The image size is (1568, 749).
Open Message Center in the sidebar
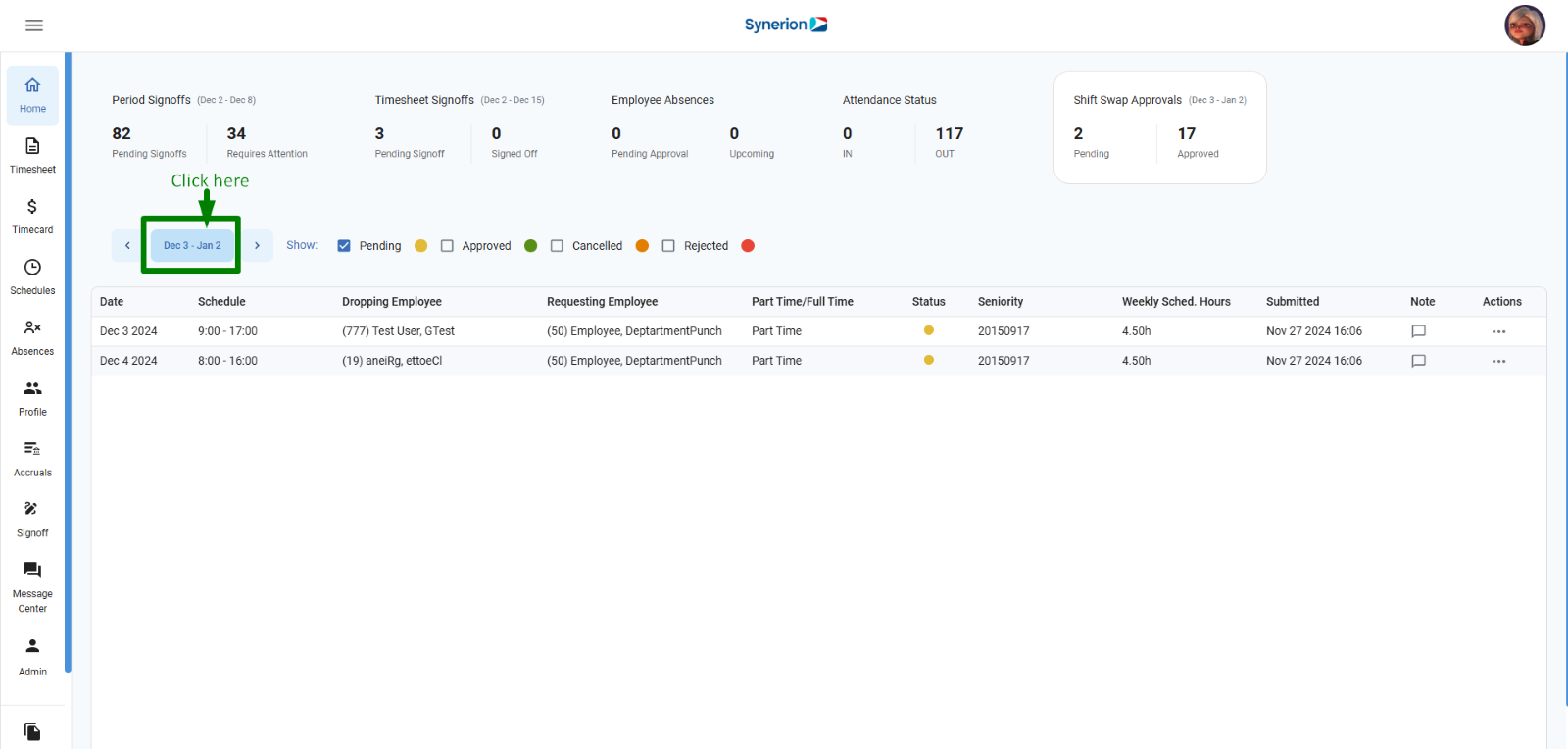[x=32, y=587]
